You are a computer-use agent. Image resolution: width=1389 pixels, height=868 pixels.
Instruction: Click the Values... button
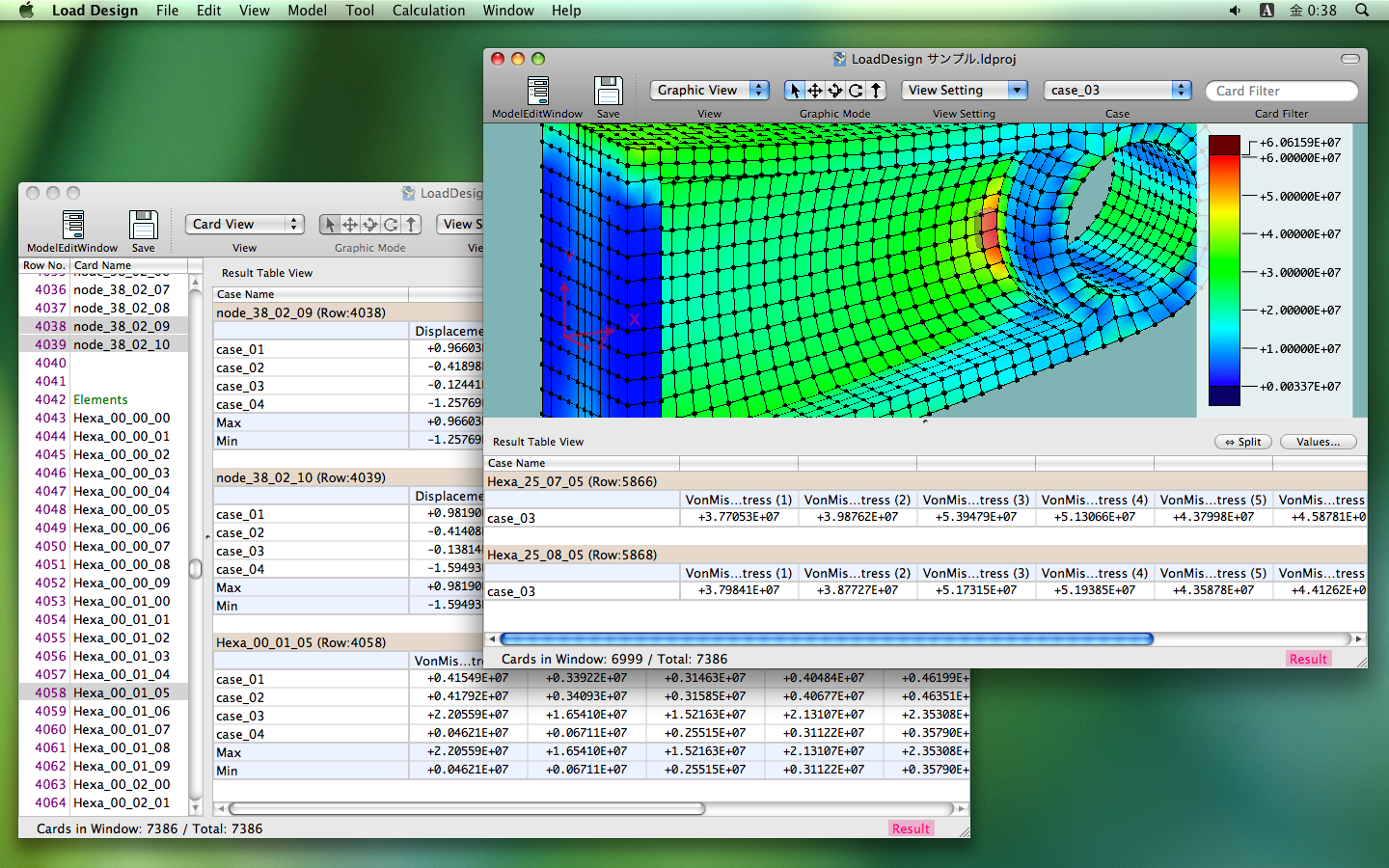(1318, 442)
